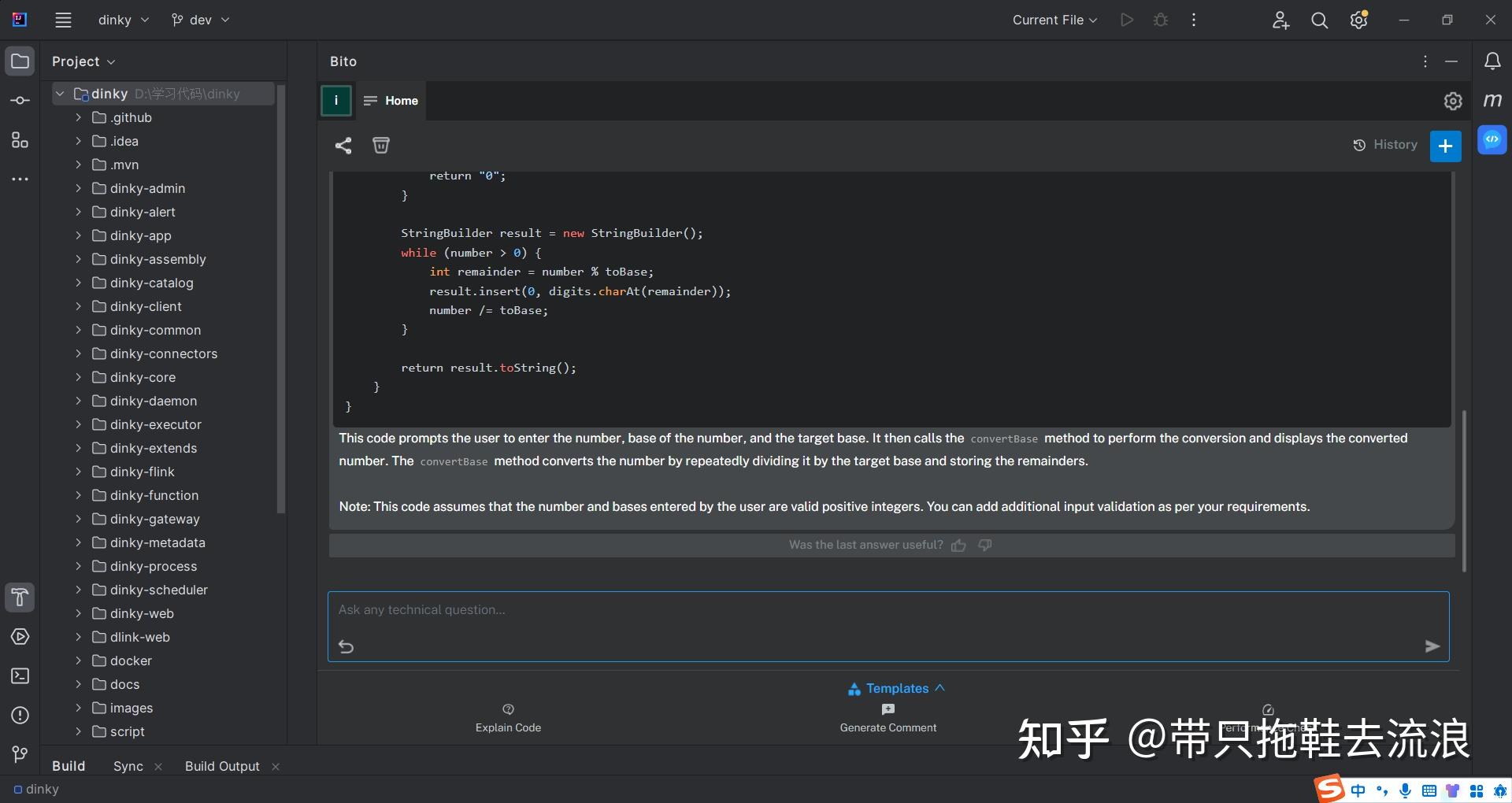Open Bito chat History
This screenshot has height=803, width=1512.
(x=1385, y=145)
